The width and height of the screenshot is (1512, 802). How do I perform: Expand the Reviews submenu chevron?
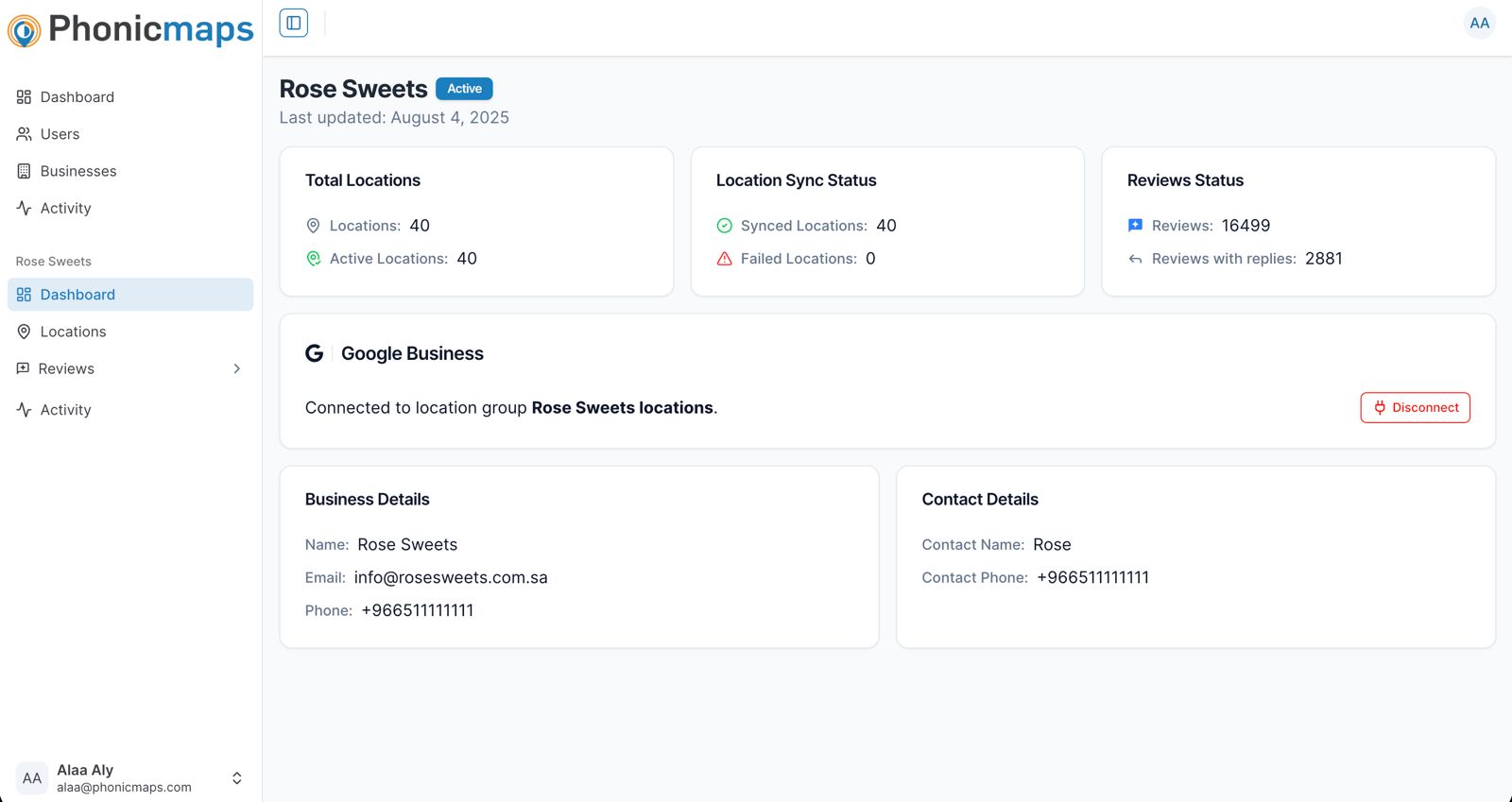pos(236,368)
